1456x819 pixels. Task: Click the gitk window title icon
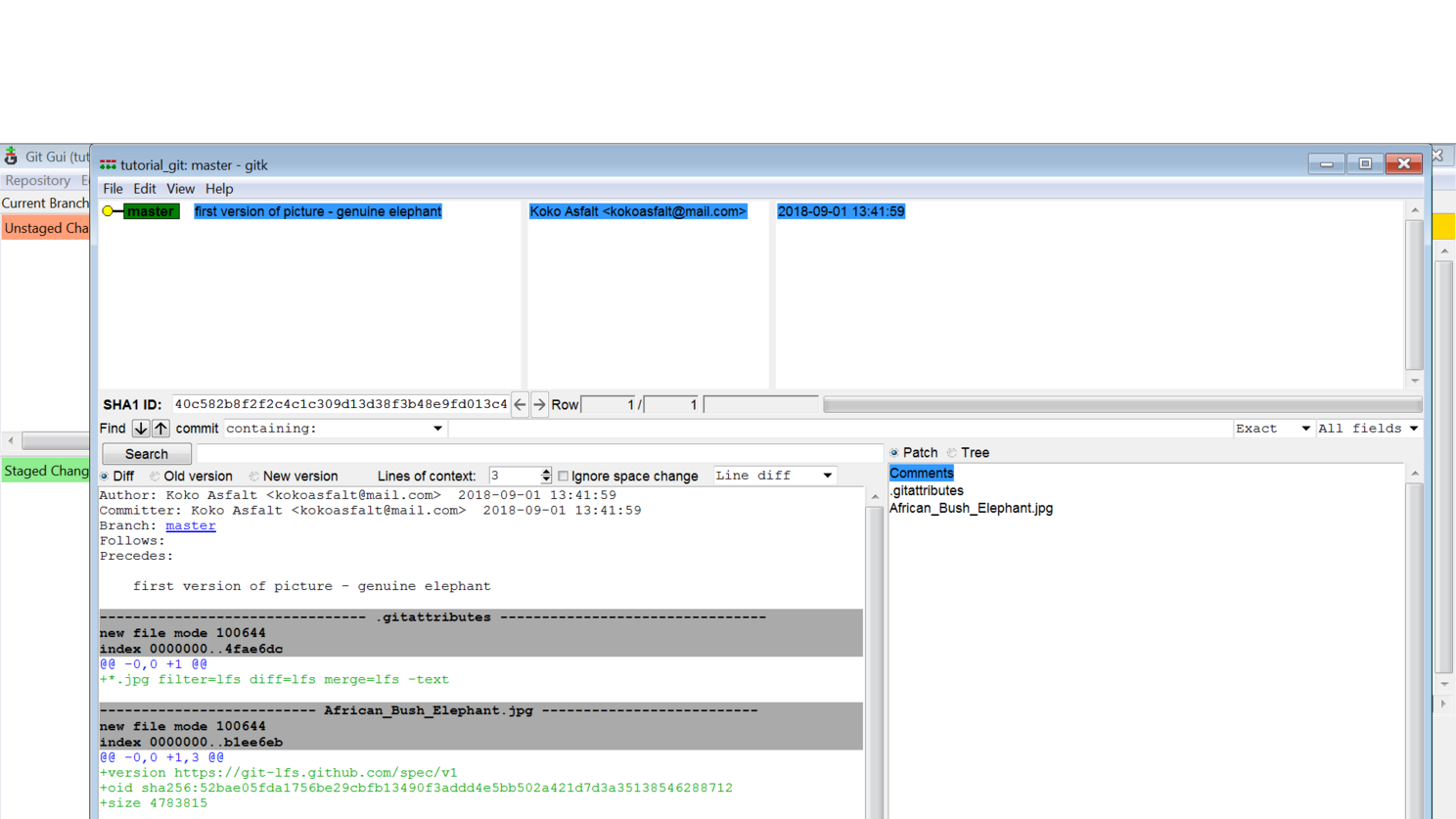pyautogui.click(x=108, y=164)
